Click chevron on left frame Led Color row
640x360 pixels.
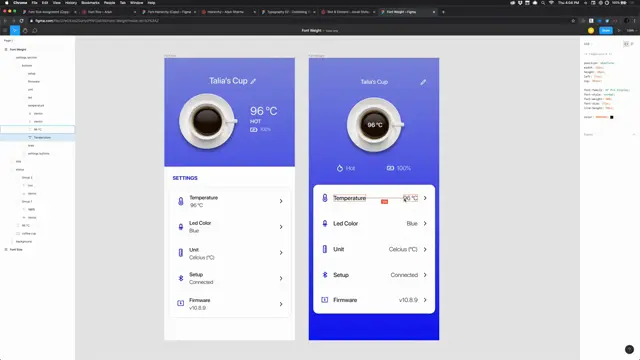[281, 227]
